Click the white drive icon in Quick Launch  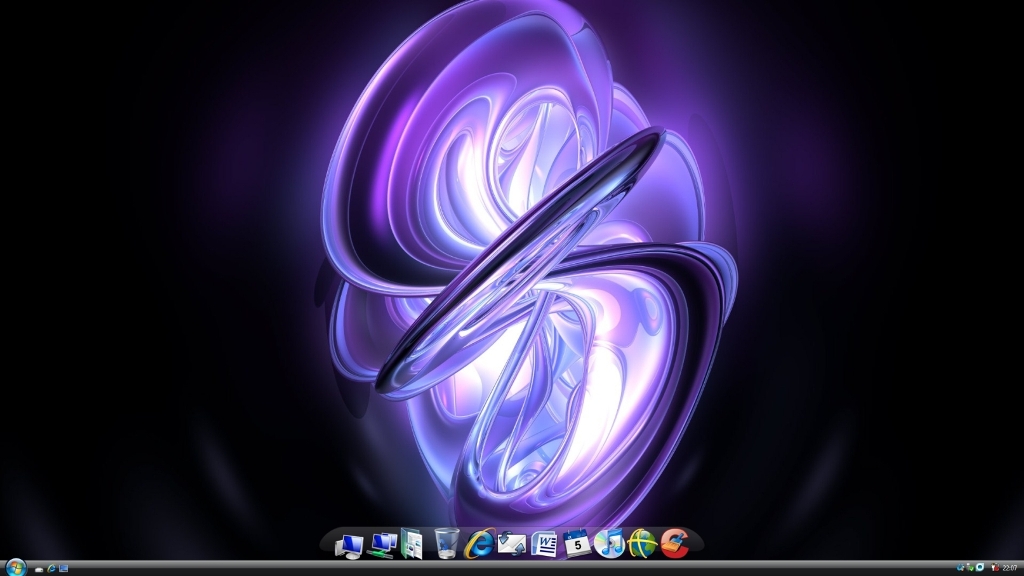click(x=39, y=569)
